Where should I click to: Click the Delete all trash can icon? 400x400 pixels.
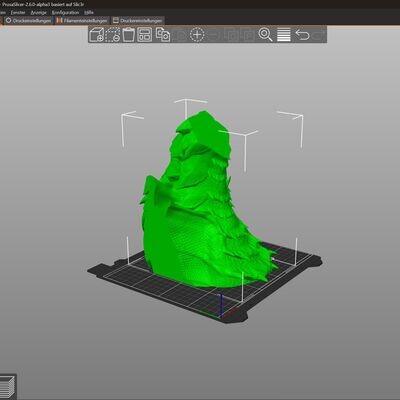click(129, 35)
